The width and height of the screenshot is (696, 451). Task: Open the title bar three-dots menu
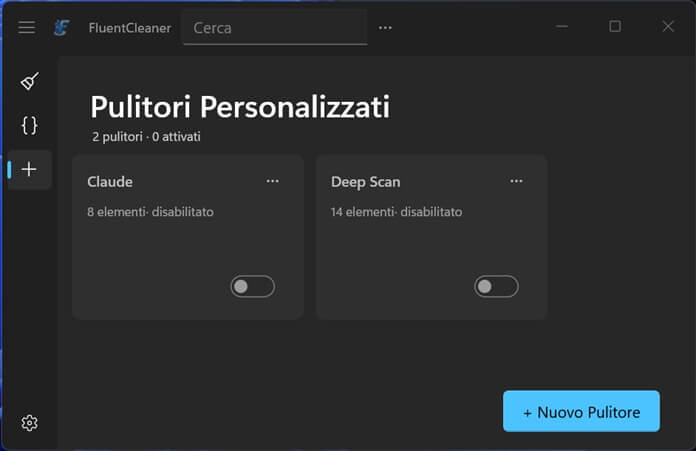[385, 28]
